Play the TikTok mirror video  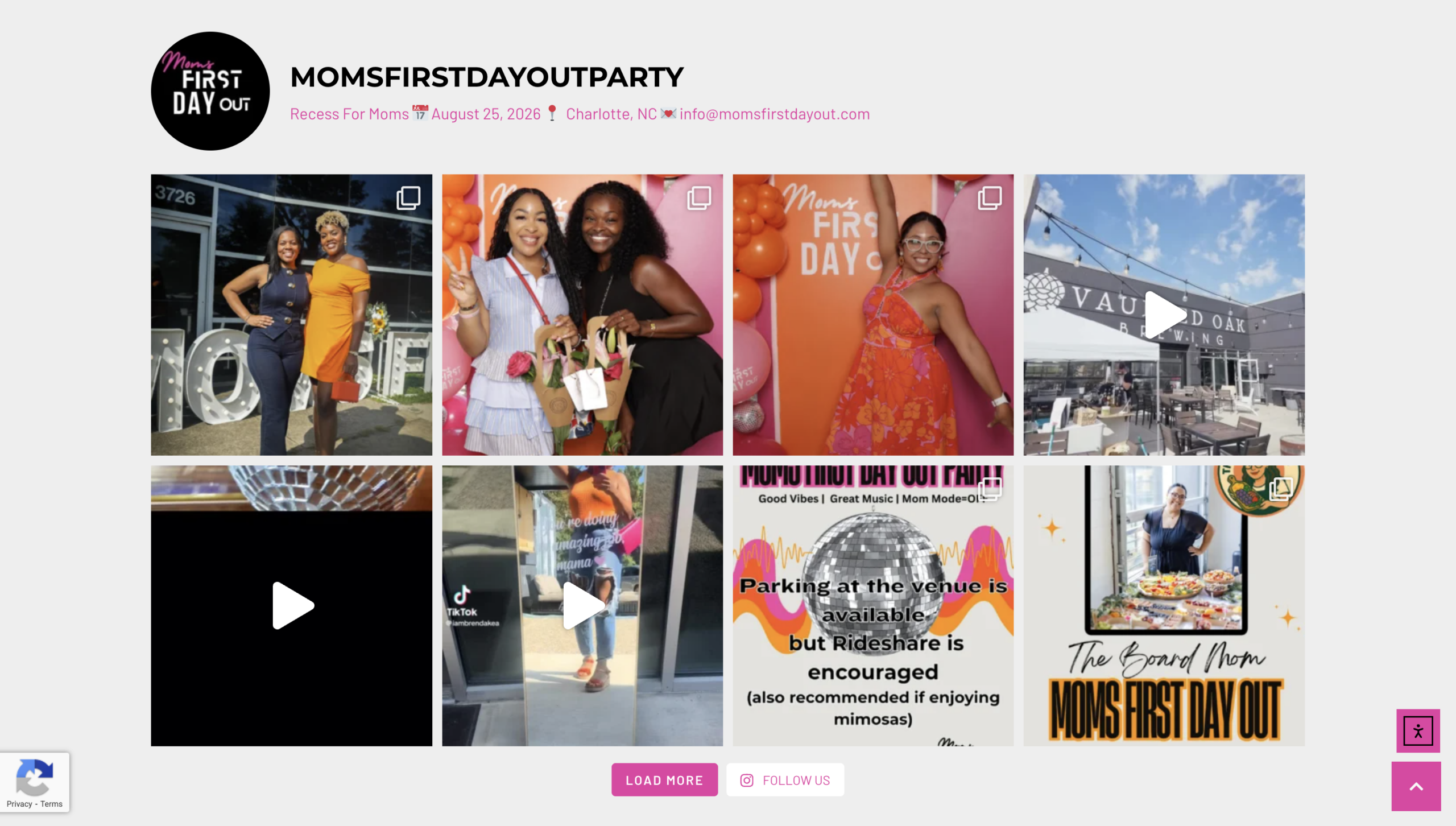point(582,605)
